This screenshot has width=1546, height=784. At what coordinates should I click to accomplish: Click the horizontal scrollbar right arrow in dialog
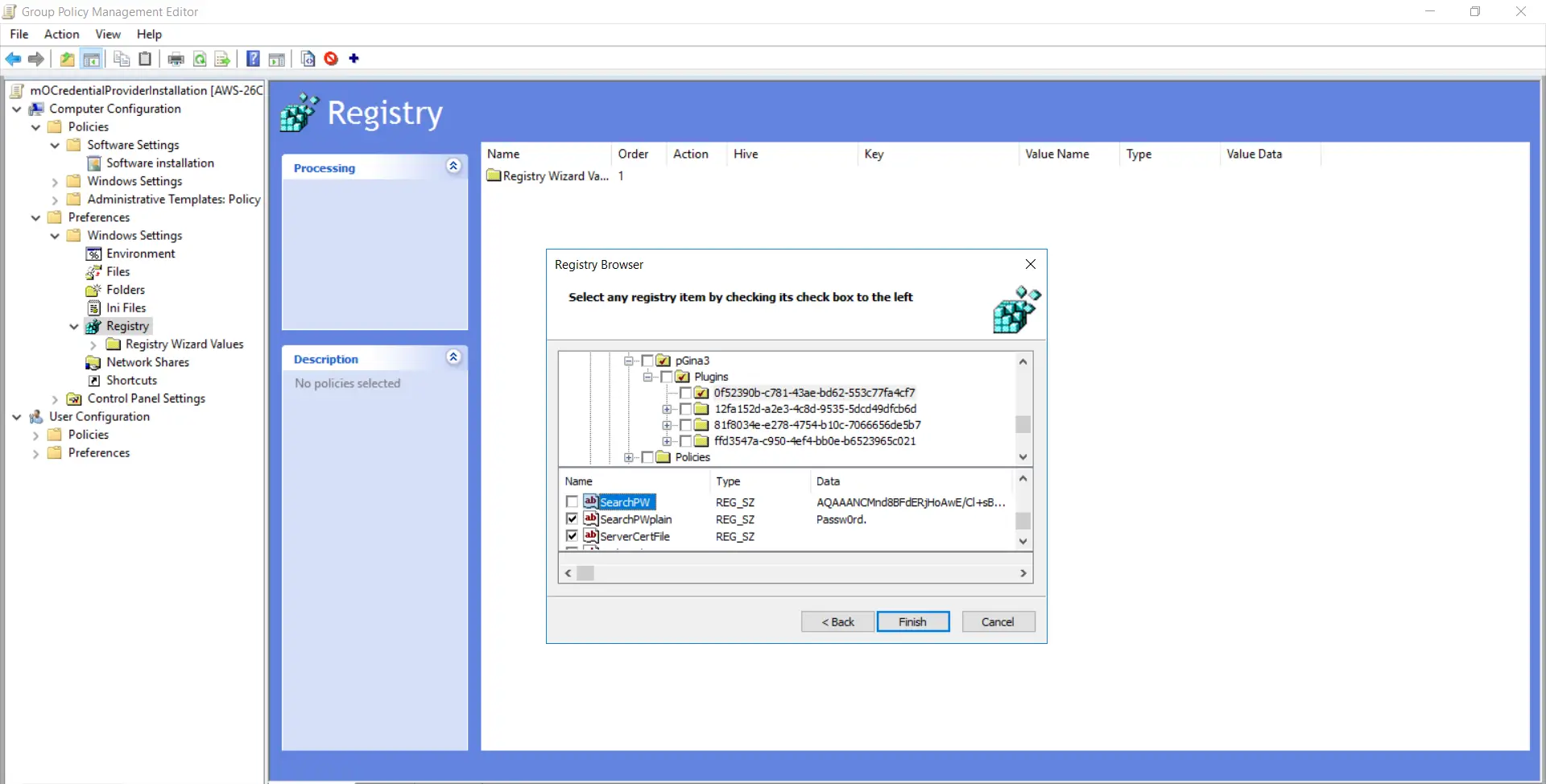point(1023,573)
